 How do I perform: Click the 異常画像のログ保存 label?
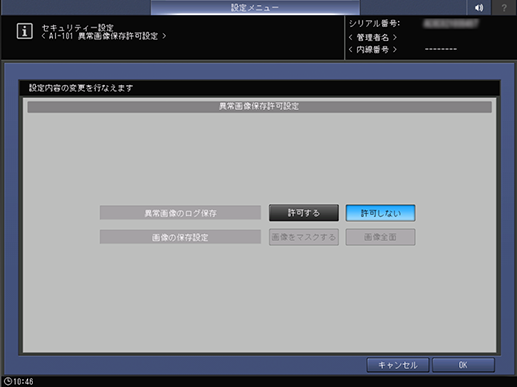click(x=180, y=213)
